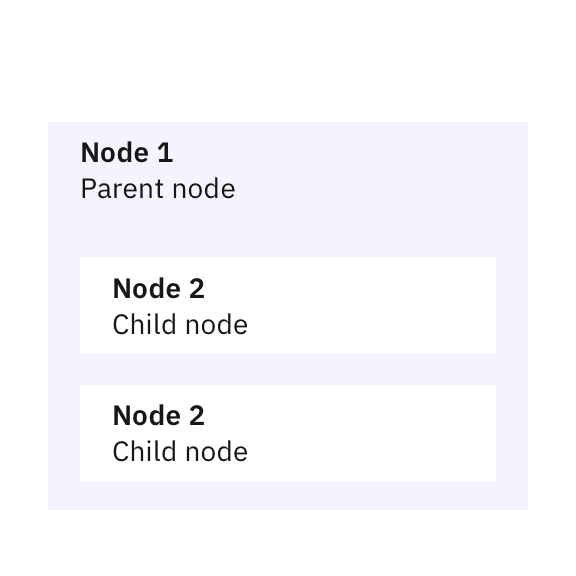Click "Child node" text in the lower card
Screen dimensions: 576x576
click(x=180, y=452)
